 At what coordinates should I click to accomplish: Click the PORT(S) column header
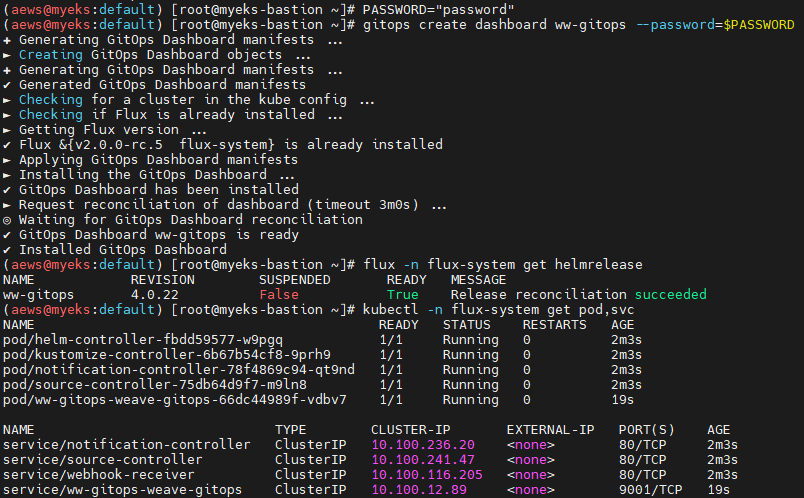coord(646,429)
